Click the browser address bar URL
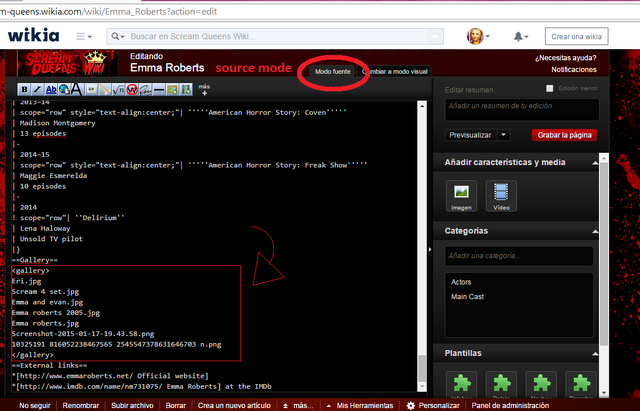The height and width of the screenshot is (411, 640). (x=108, y=11)
